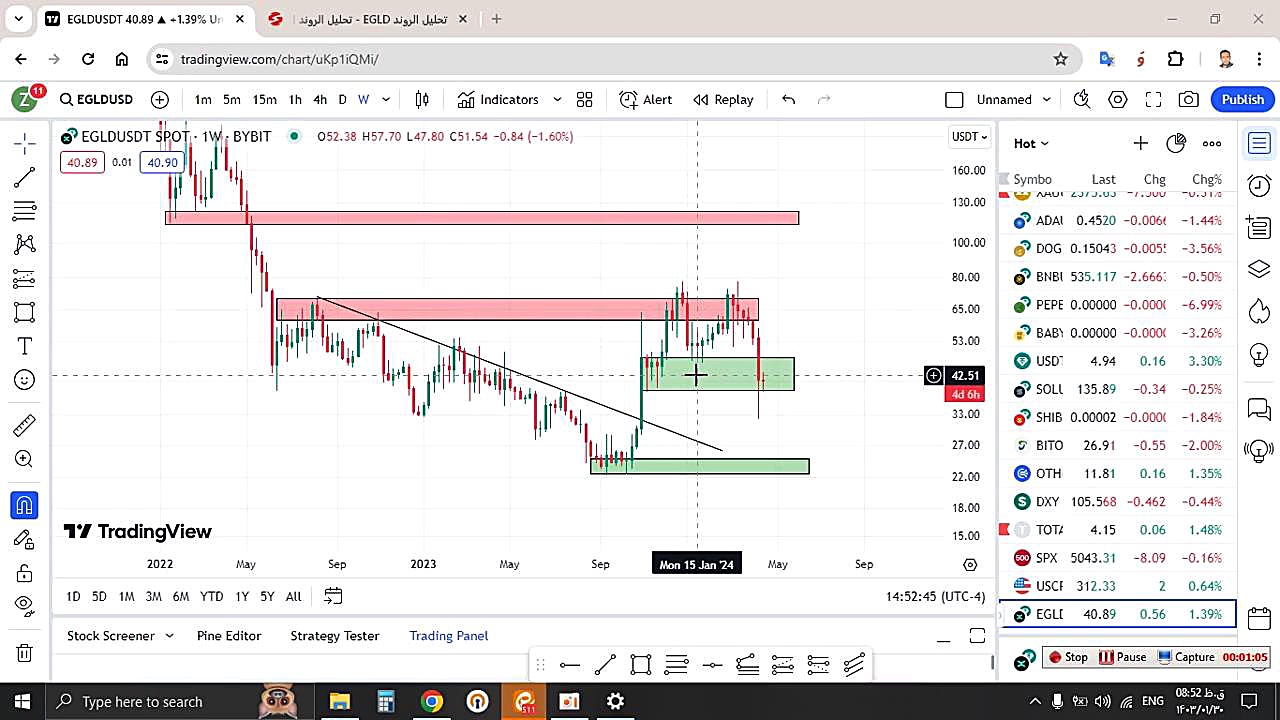Hide all drawings with eye icon
Image resolution: width=1280 pixels, height=720 pixels.
pos(25,605)
